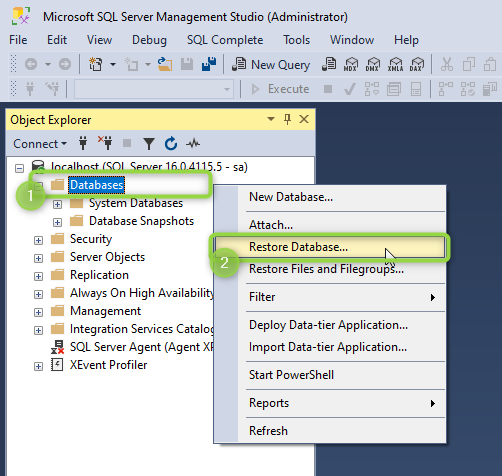The image size is (502, 476).
Task: Open the Debug menu
Action: pos(149,40)
